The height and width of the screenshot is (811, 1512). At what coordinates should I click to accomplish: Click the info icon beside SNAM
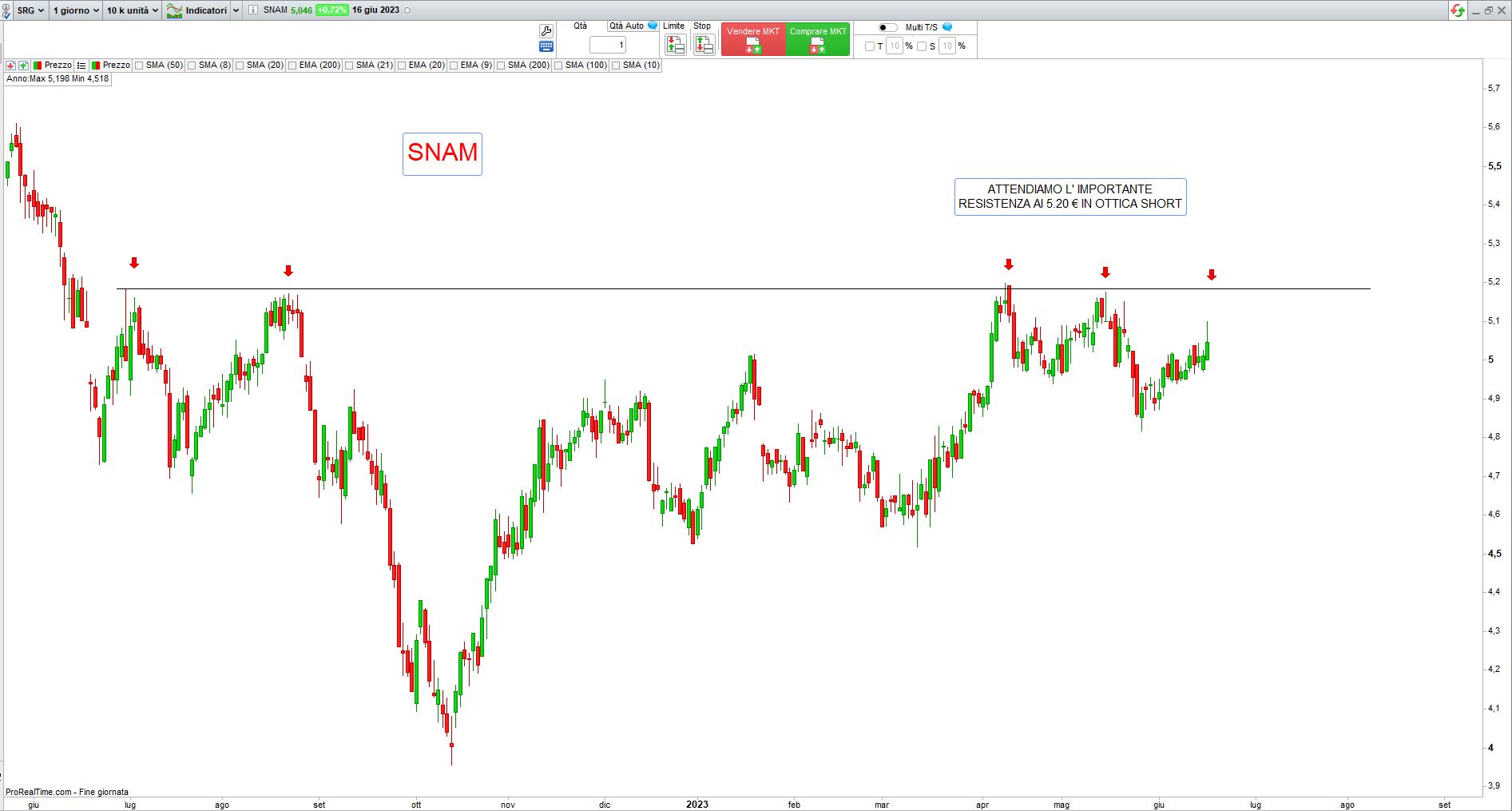(253, 10)
